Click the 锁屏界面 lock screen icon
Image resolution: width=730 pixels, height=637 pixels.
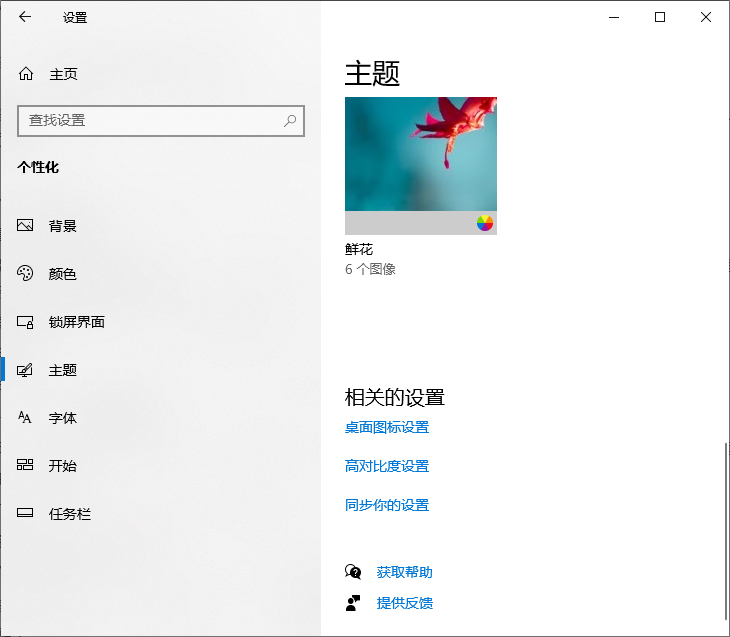pyautogui.click(x=25, y=322)
